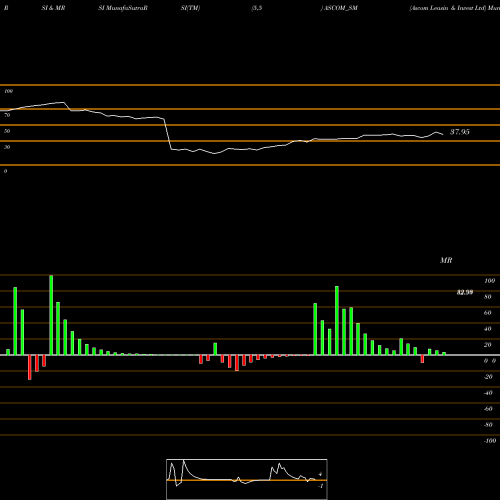Viewport: 500px width, 500px height.
Task: Click the longest red MR histogram bar
Action: (30, 367)
